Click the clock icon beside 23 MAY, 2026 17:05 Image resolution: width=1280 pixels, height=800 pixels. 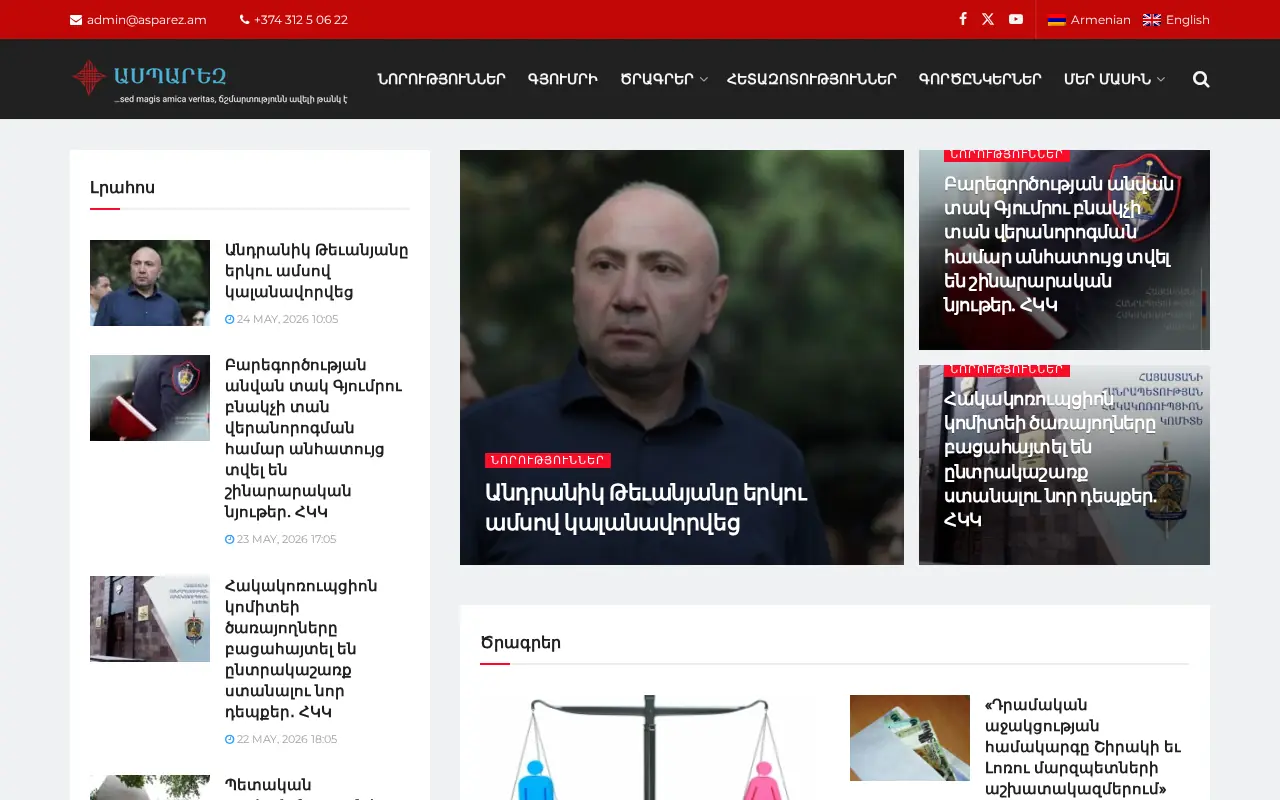click(229, 539)
